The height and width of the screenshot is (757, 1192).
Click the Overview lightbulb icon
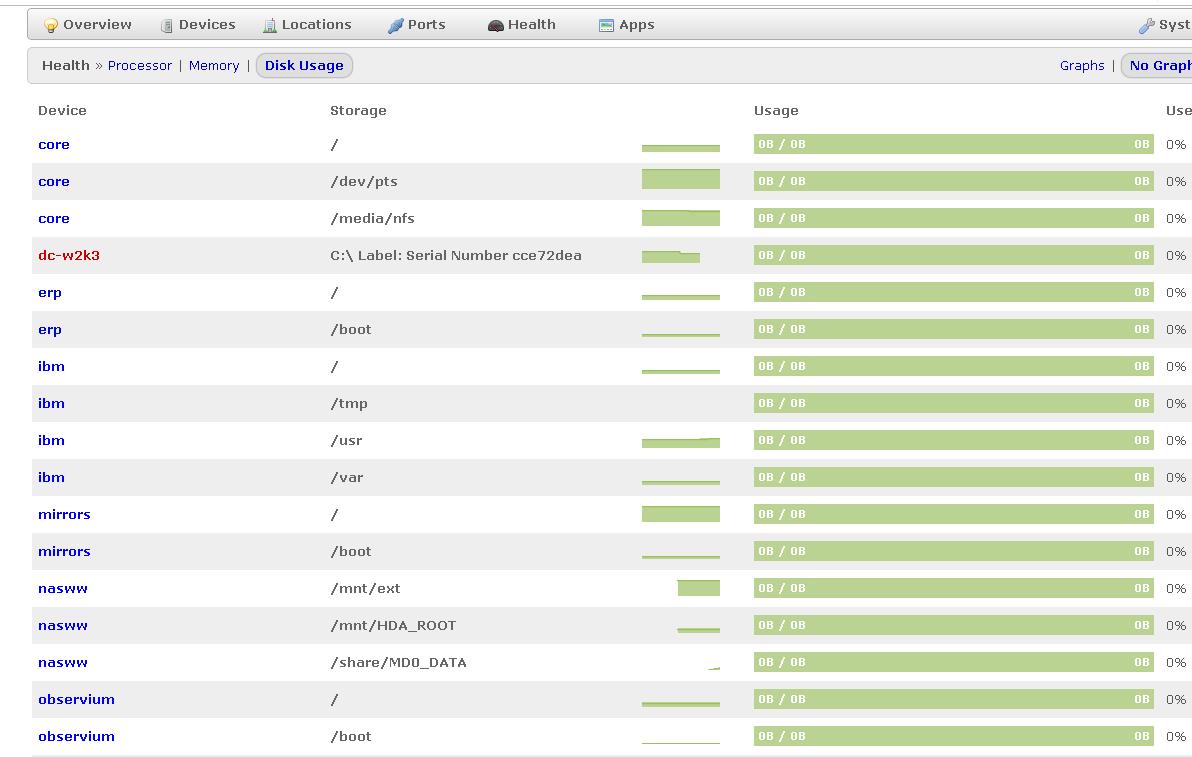[51, 26]
